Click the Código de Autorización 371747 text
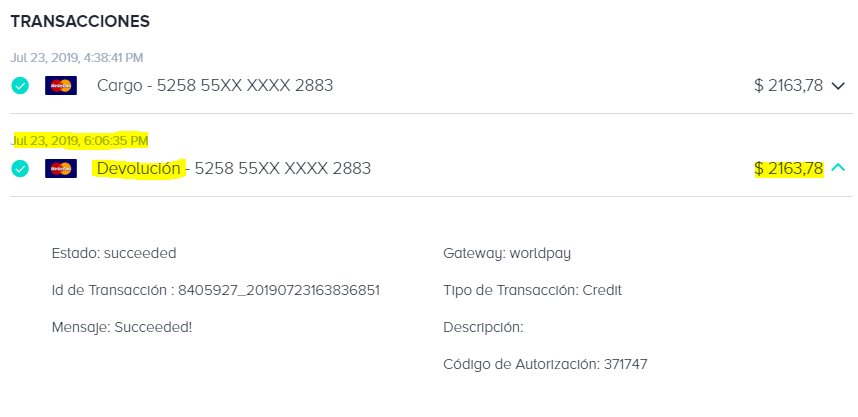 click(x=545, y=364)
